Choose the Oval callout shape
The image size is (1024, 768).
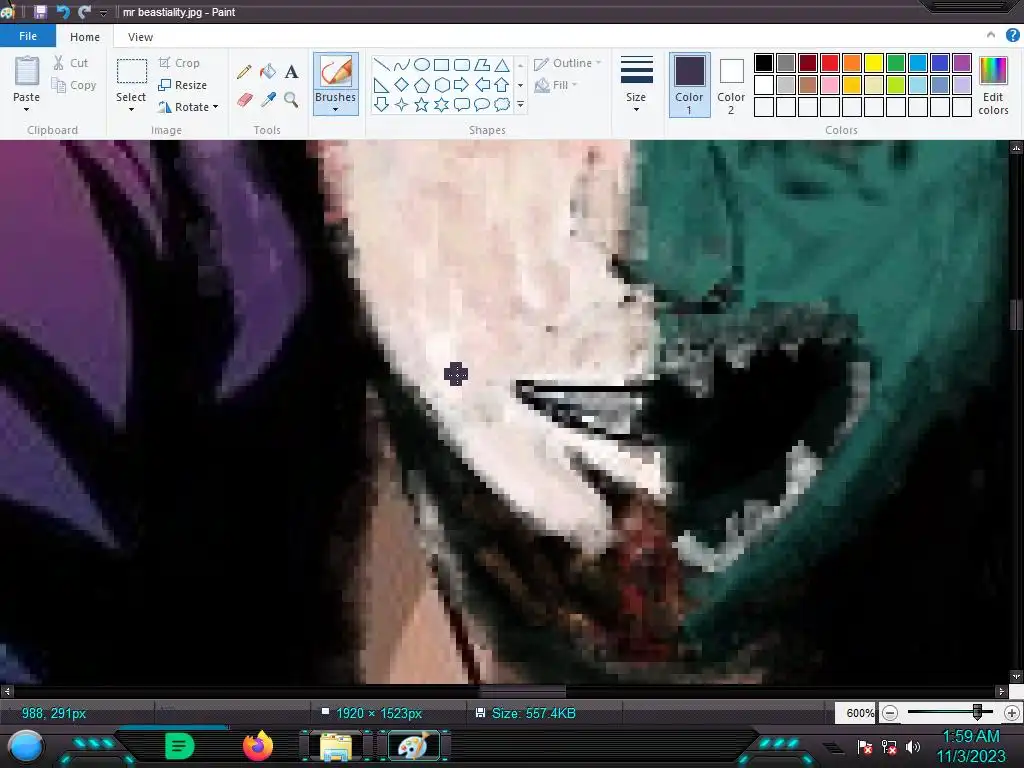click(482, 104)
